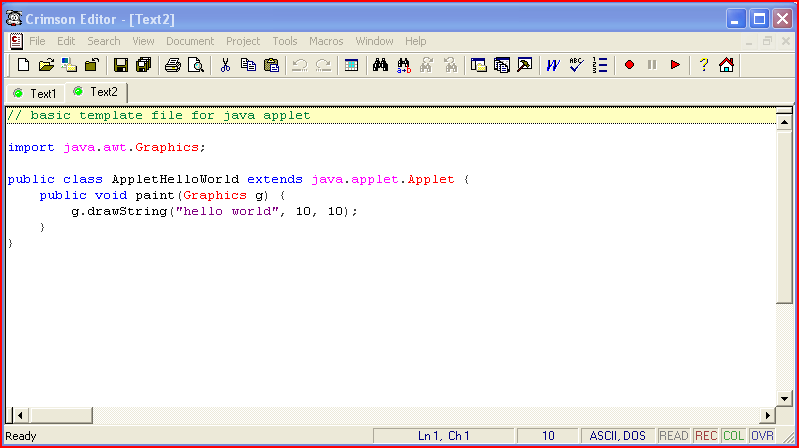Open Find with the binoculars icon

click(381, 65)
